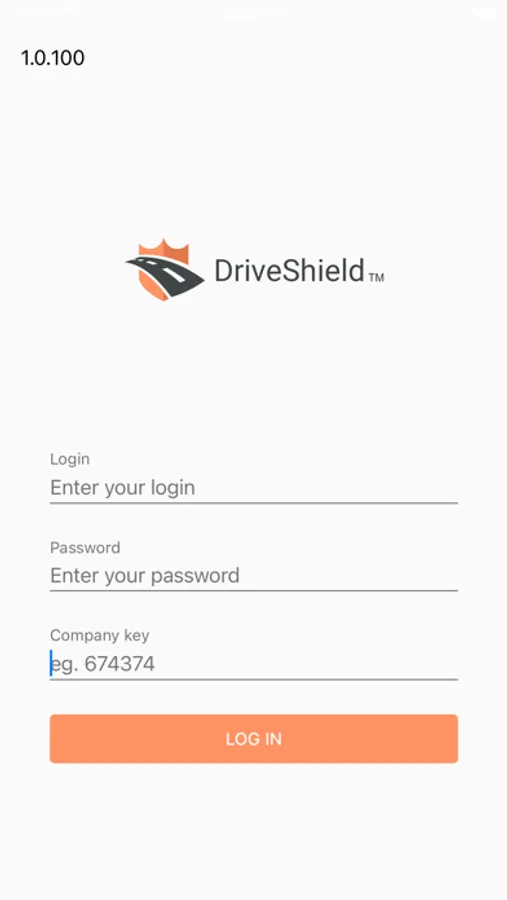
Task: Focus the "Enter your login" field
Action: tap(254, 488)
